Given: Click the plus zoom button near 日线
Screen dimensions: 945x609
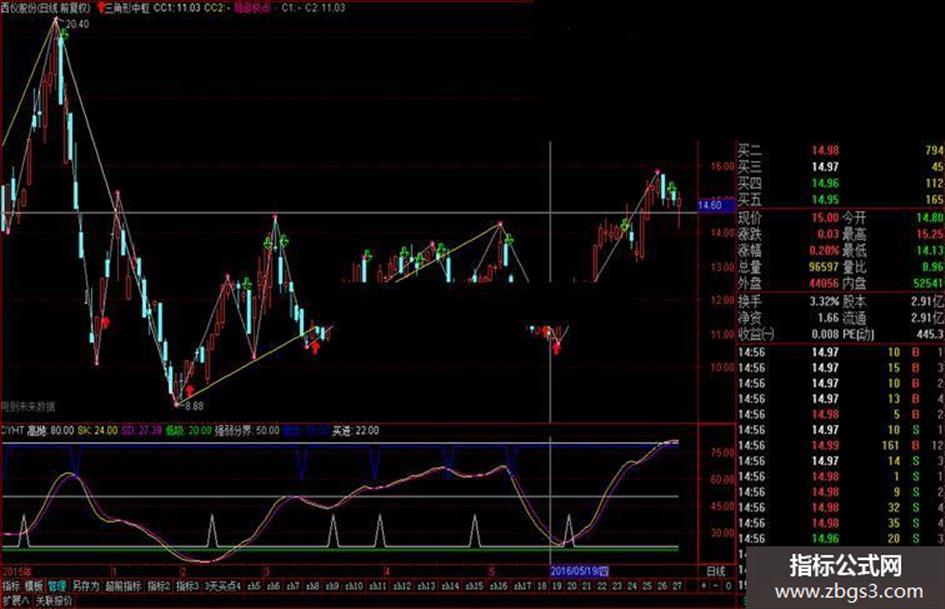Looking at the screenshot, I should click(703, 585).
